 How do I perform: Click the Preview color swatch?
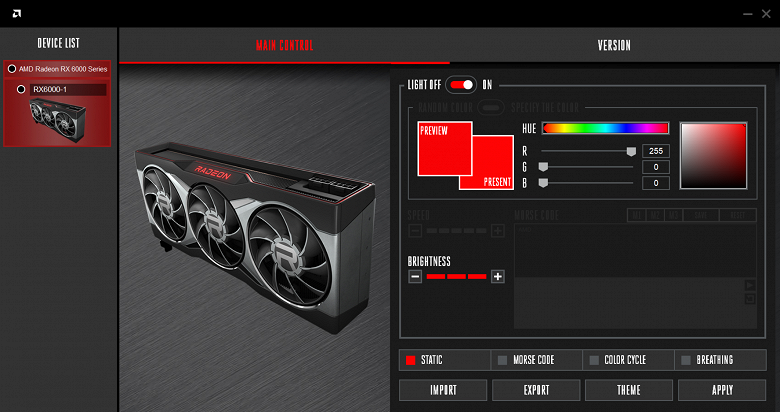click(x=445, y=148)
